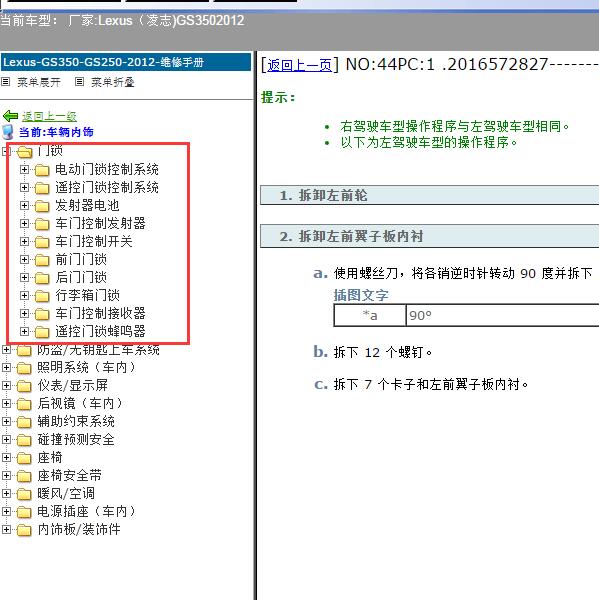Expand the 遥控门锁控制系统 node
This screenshot has width=599, height=600.
[x=24, y=187]
